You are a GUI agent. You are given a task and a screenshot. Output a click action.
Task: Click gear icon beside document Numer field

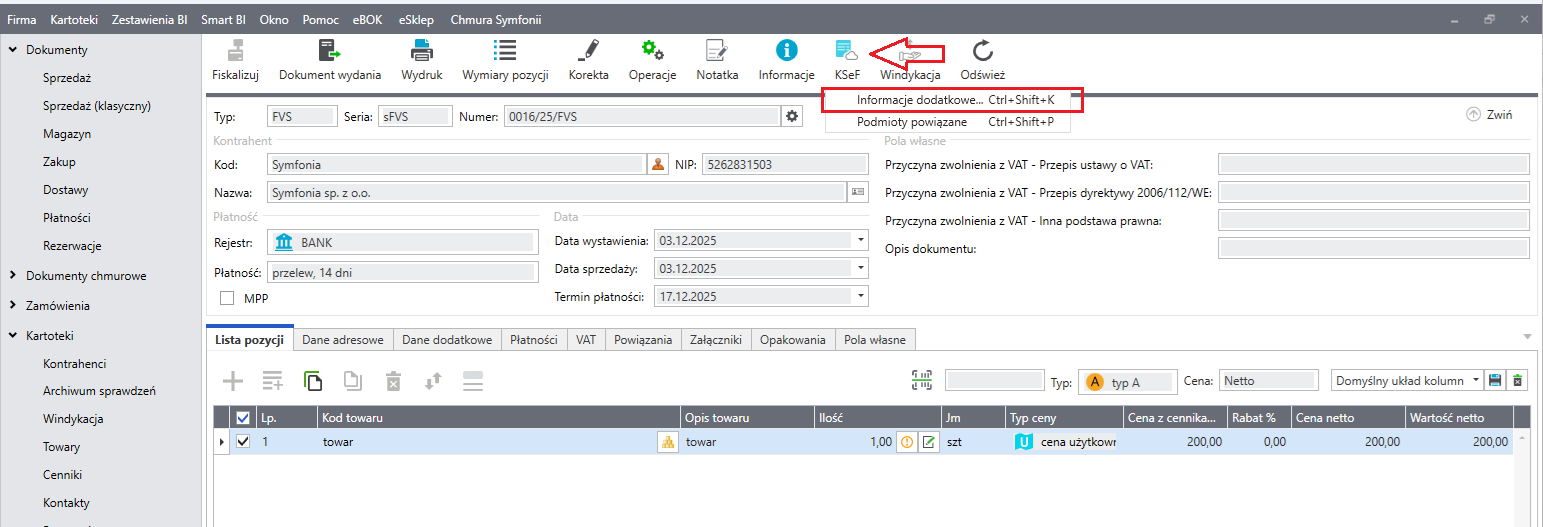coord(793,117)
